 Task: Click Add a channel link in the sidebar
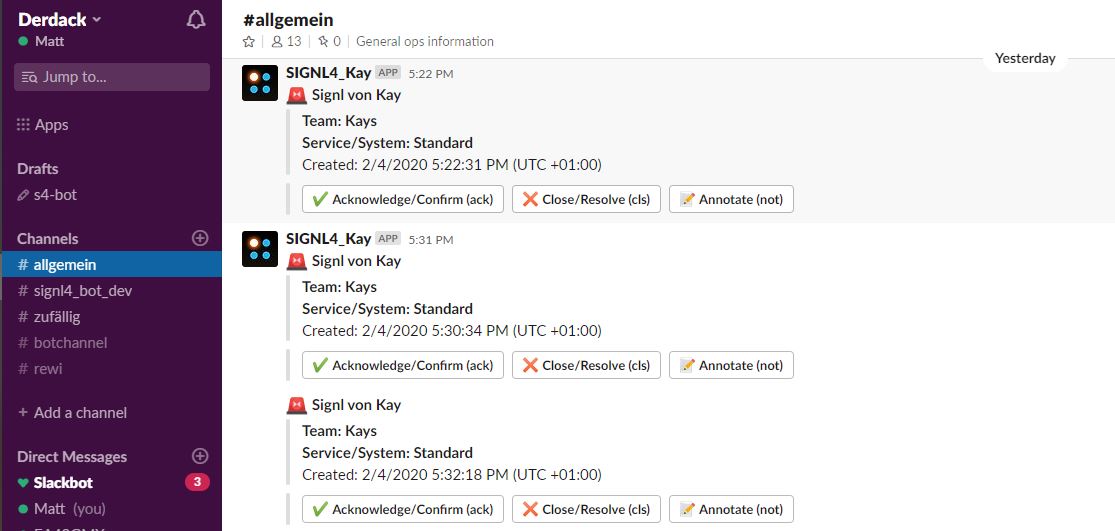pos(72,412)
